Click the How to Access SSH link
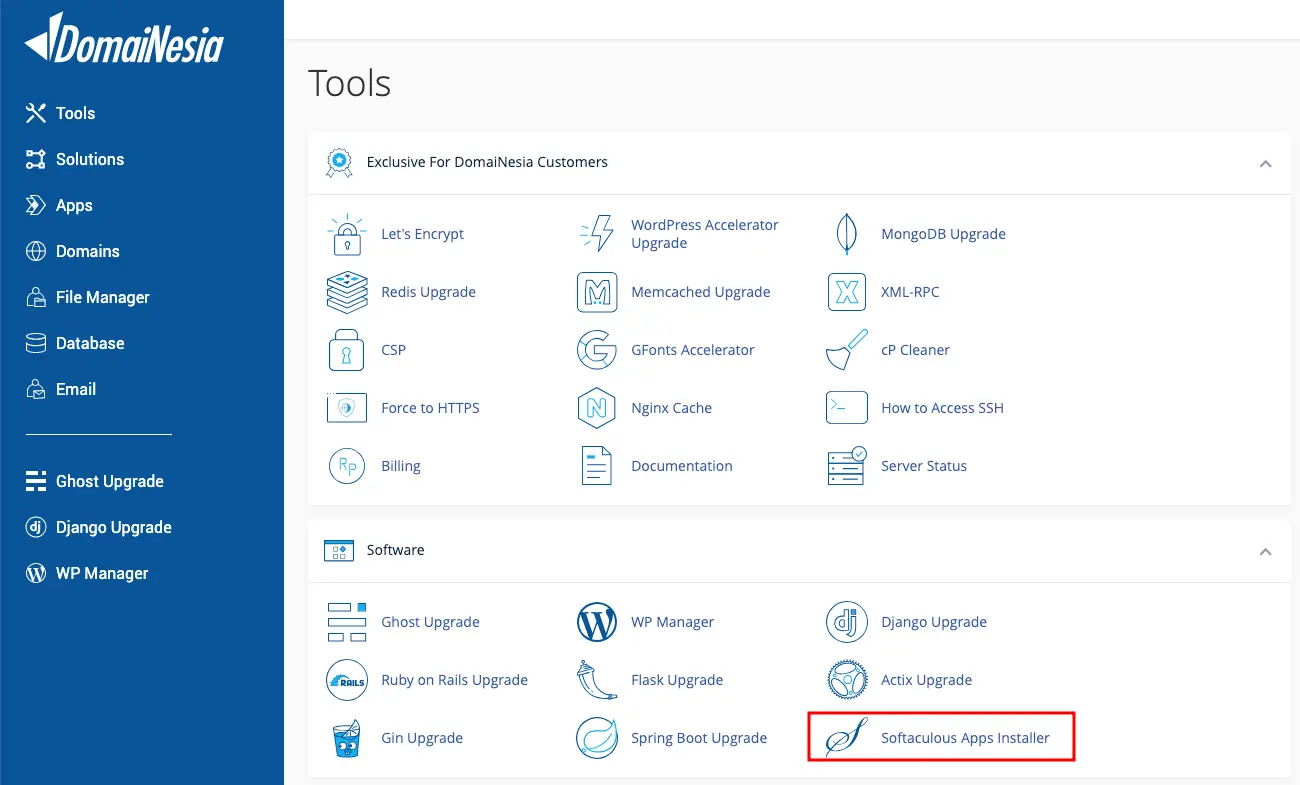Image resolution: width=1300 pixels, height=785 pixels. 942,408
